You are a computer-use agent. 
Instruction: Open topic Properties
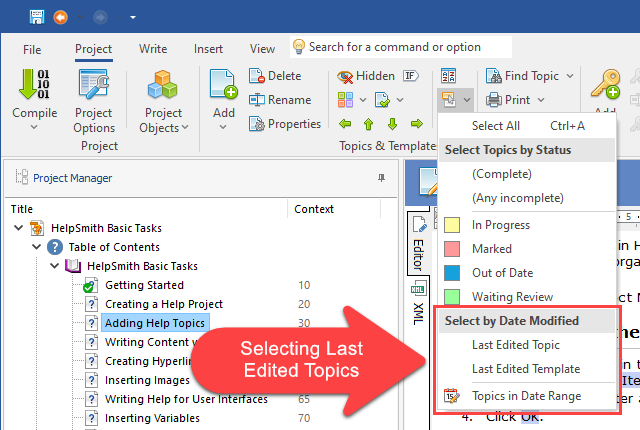point(285,124)
